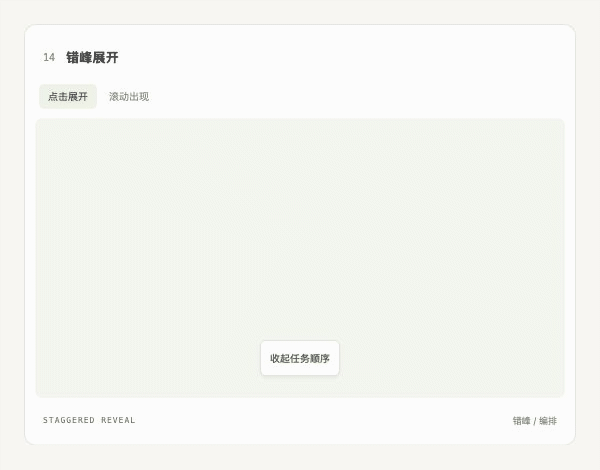Click the 错峰展开 heading text
This screenshot has width=600, height=470.
tap(92, 57)
